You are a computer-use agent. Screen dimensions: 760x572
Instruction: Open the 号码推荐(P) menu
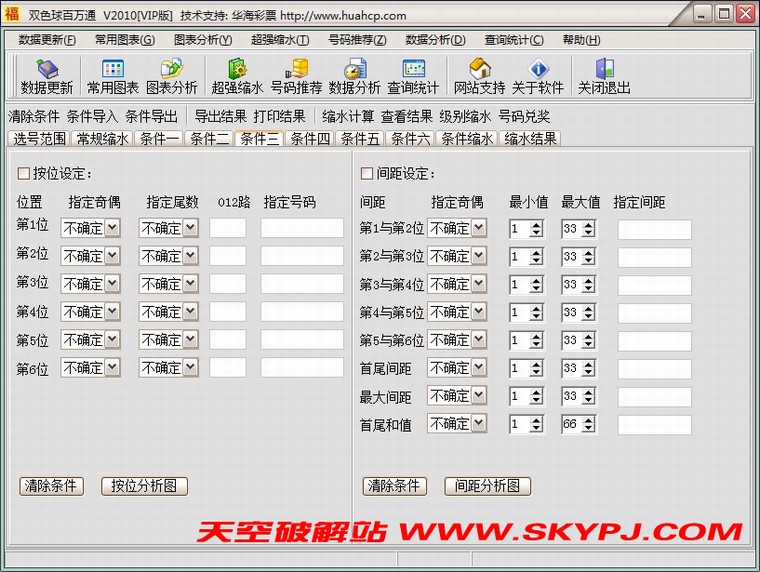click(357, 40)
